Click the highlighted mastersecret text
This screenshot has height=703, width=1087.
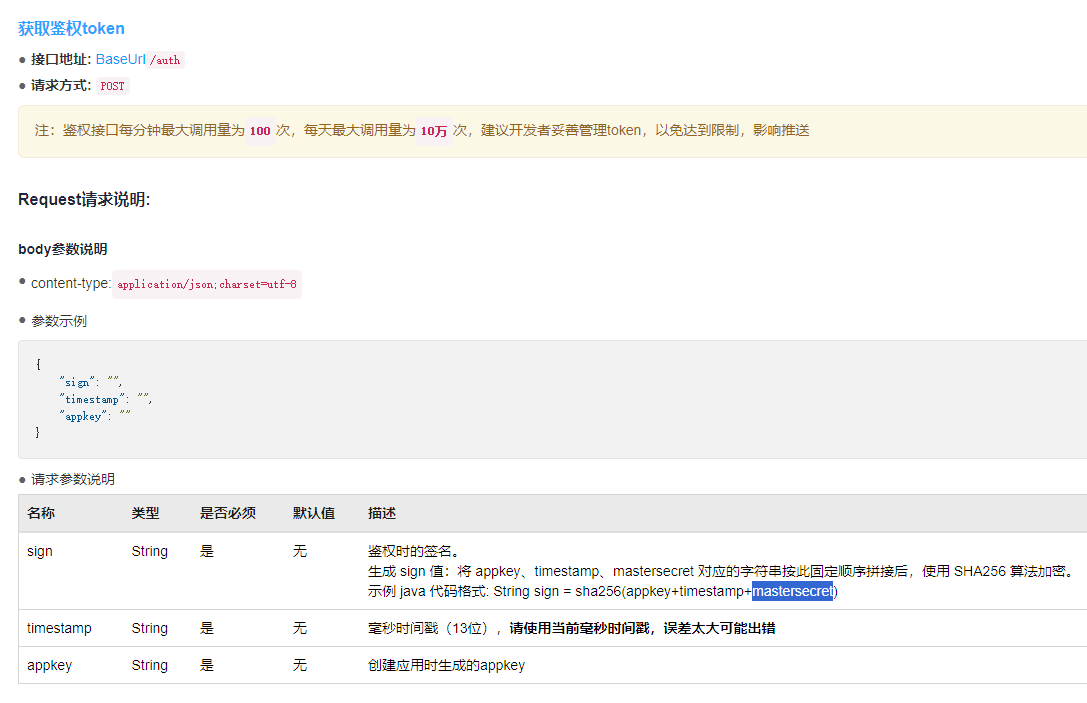coord(794,591)
